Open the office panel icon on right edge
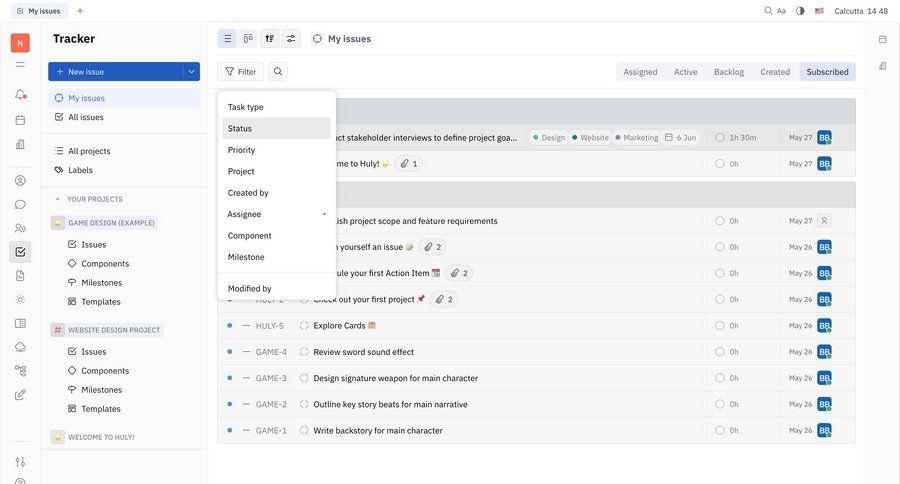This screenshot has height=484, width=900. [x=883, y=66]
